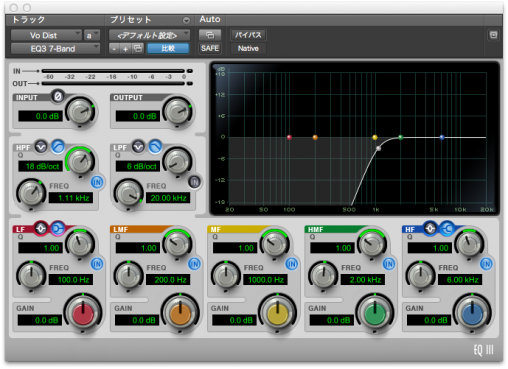This screenshot has width=508, height=369.
Task: Click the LF frequency field 100.0 Hz
Action: tap(71, 280)
